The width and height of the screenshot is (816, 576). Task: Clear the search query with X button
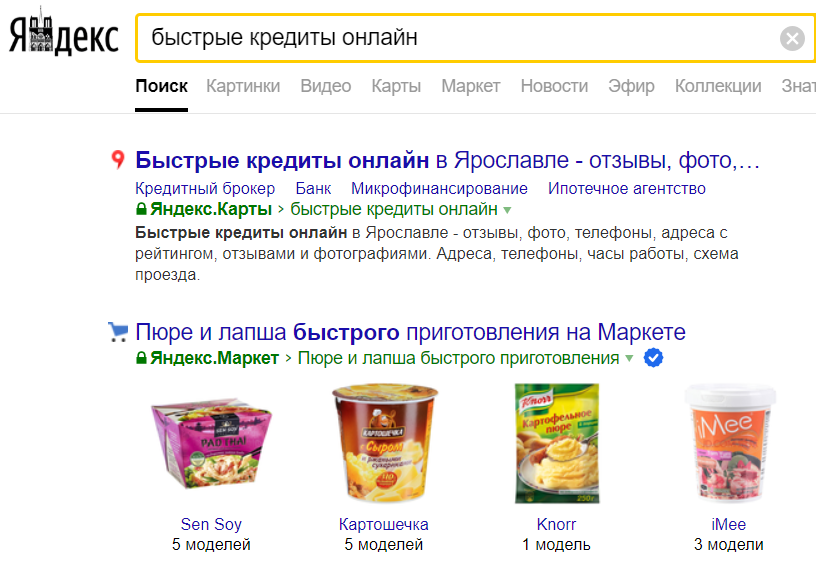tap(792, 39)
